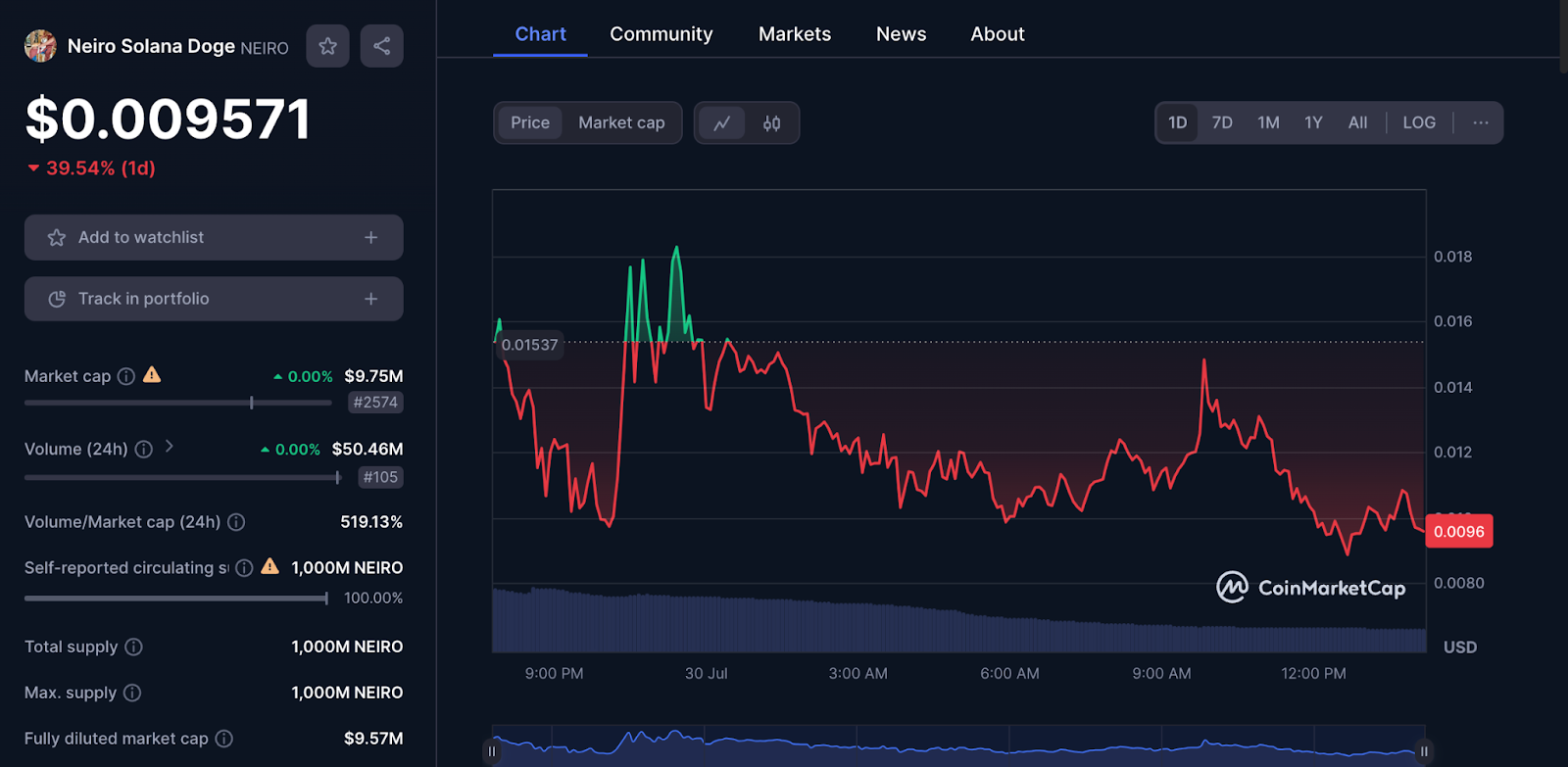Click the circulating supply warning triangle

click(x=270, y=566)
